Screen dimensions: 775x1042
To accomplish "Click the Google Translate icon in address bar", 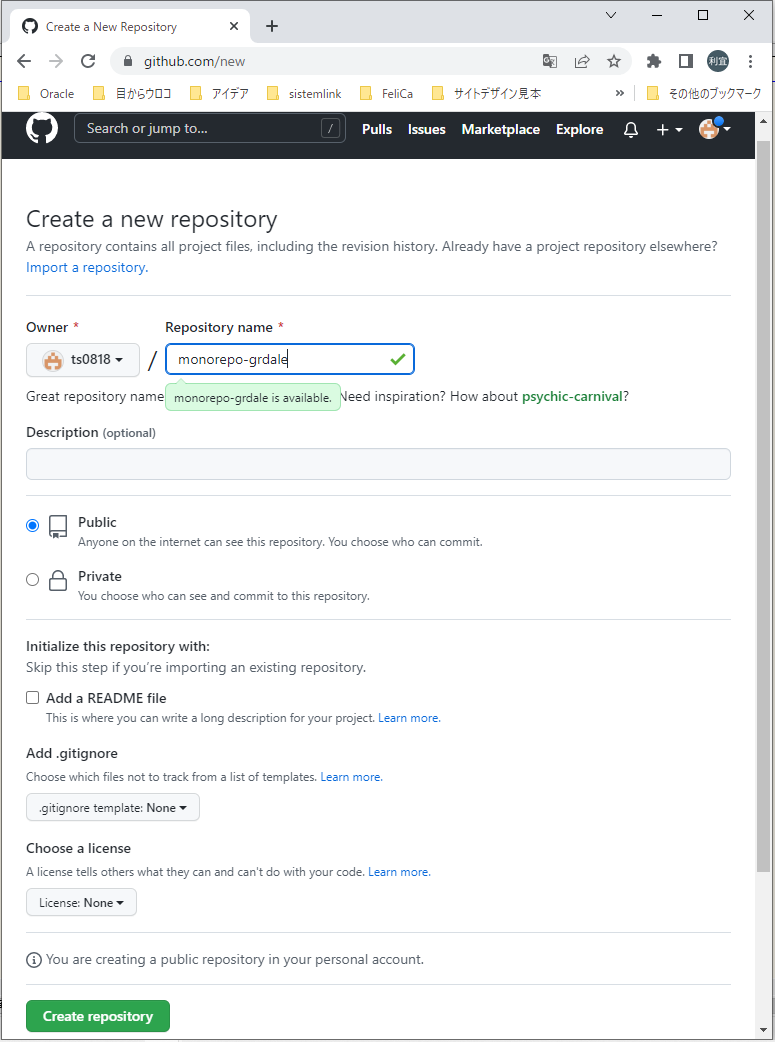I will coord(550,61).
